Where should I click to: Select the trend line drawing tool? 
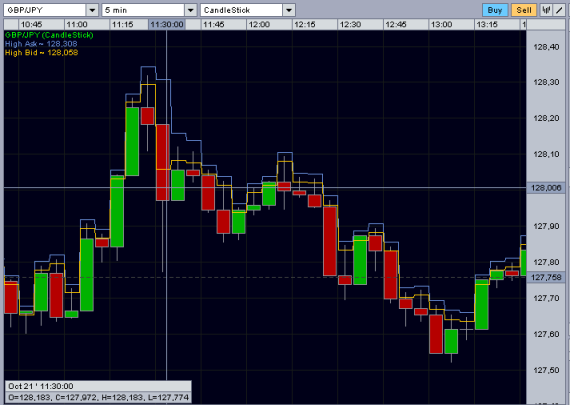[x=559, y=10]
